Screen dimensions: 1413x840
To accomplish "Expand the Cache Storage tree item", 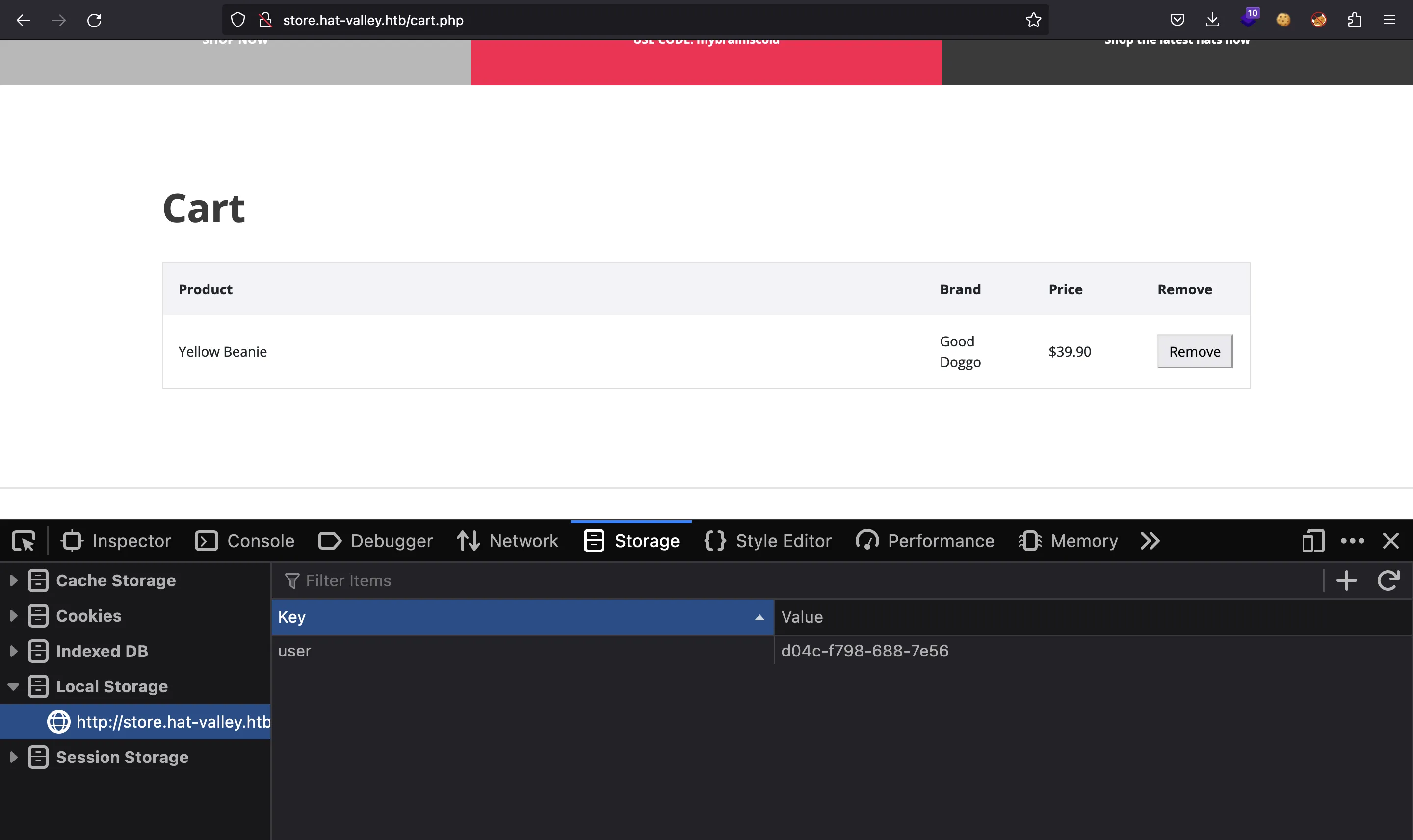I will (x=12, y=580).
